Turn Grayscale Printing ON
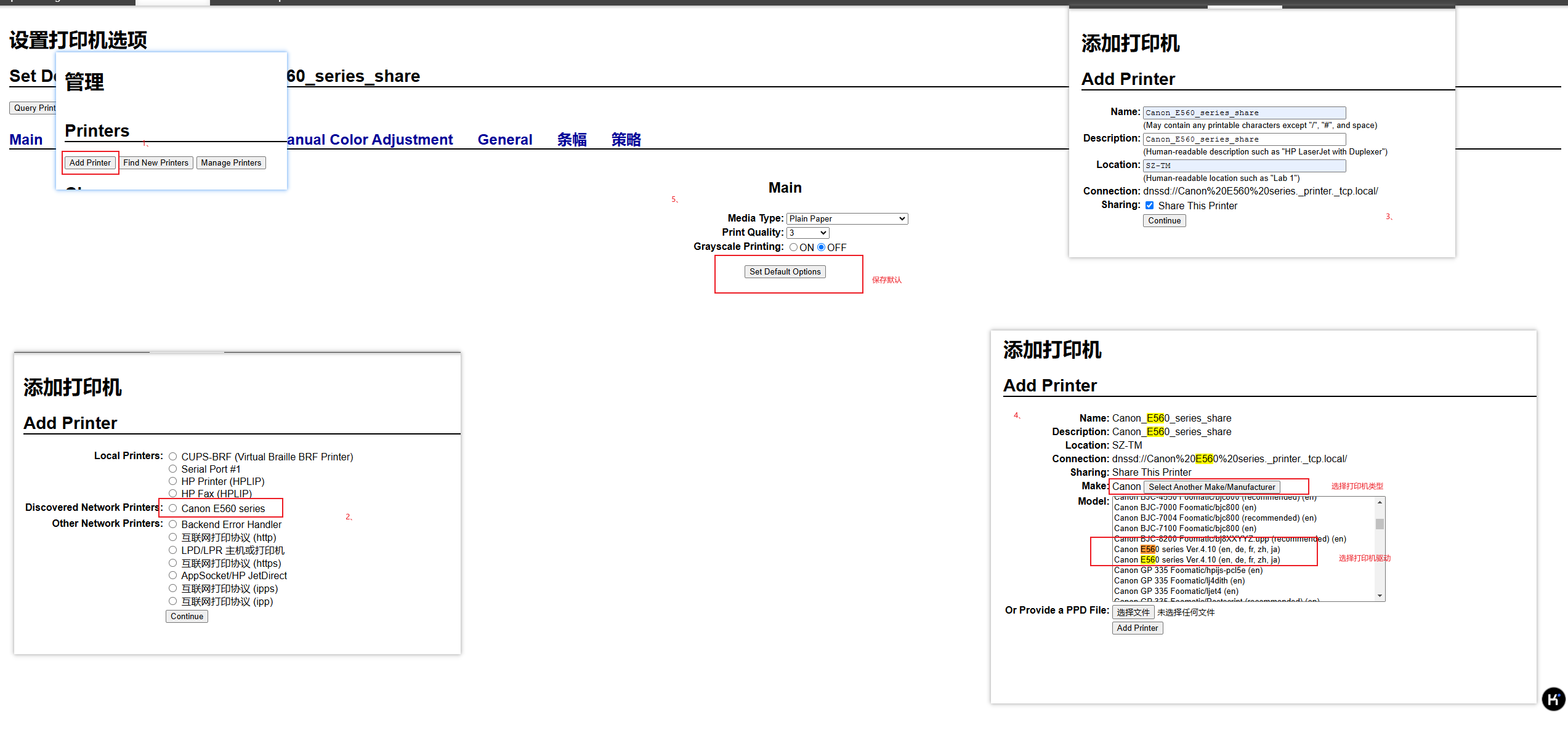The image size is (1568, 733). pos(794,247)
